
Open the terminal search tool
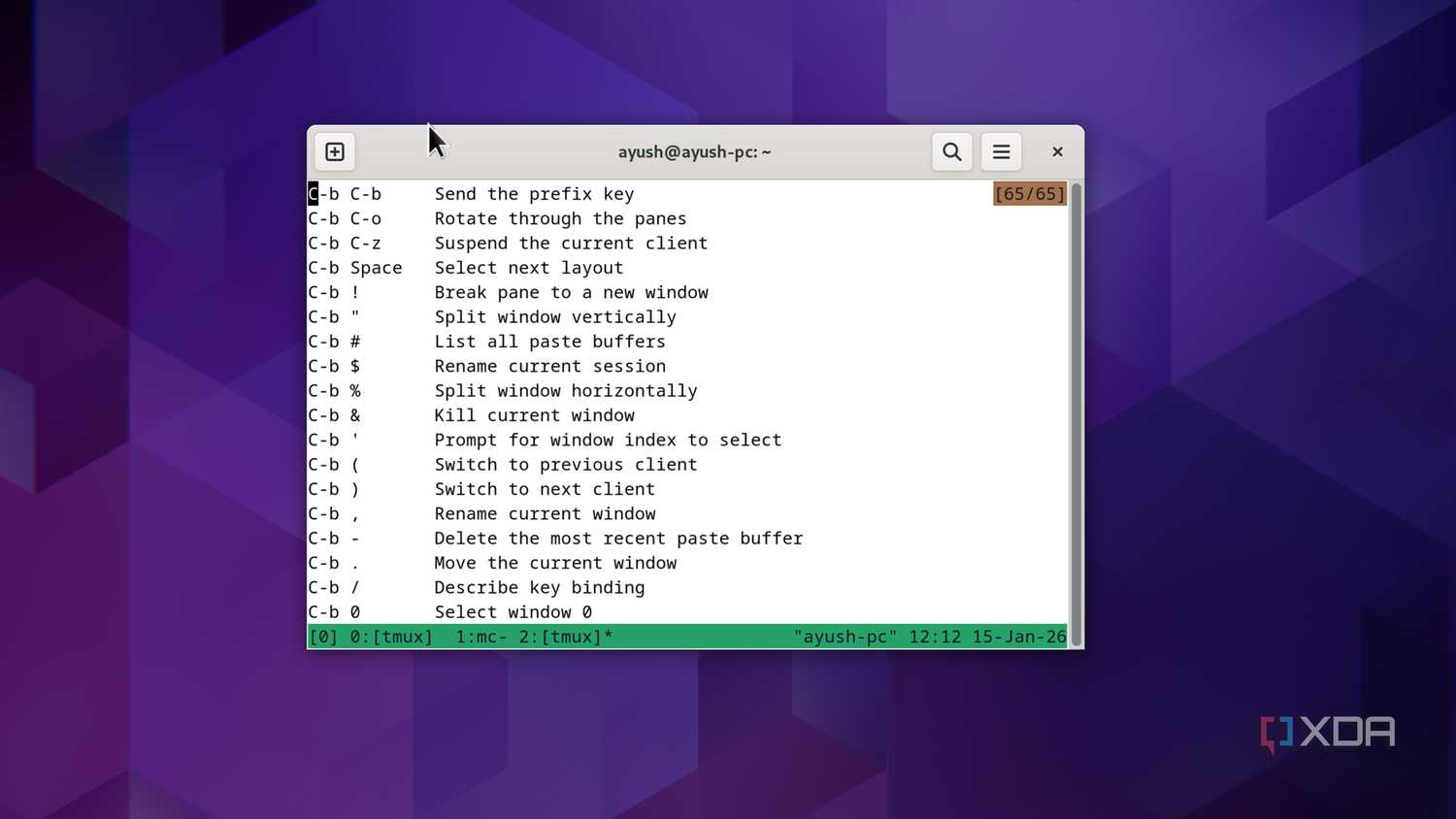point(952,151)
